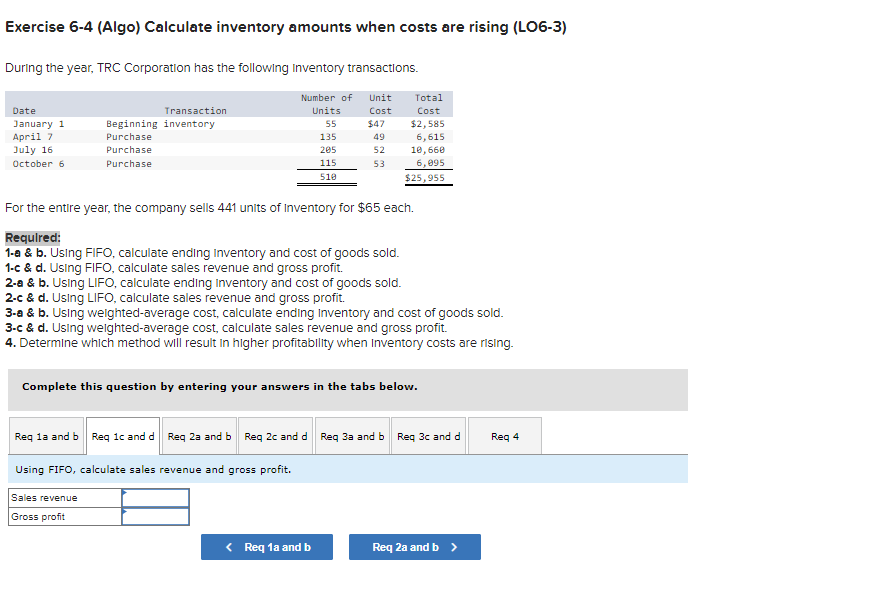The image size is (871, 606).
Task: Click the Req 1a and b navigation button
Action: [266, 547]
